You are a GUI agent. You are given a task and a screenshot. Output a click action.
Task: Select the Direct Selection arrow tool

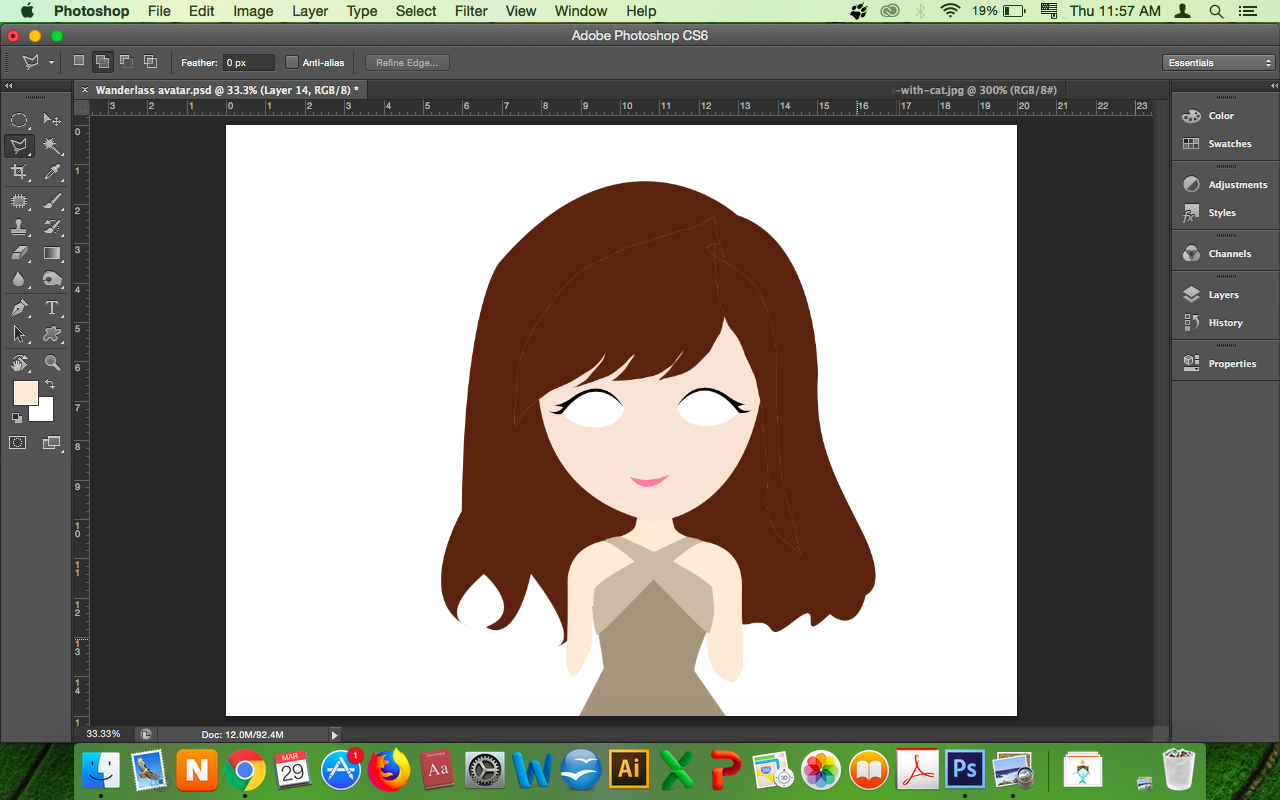[x=19, y=334]
